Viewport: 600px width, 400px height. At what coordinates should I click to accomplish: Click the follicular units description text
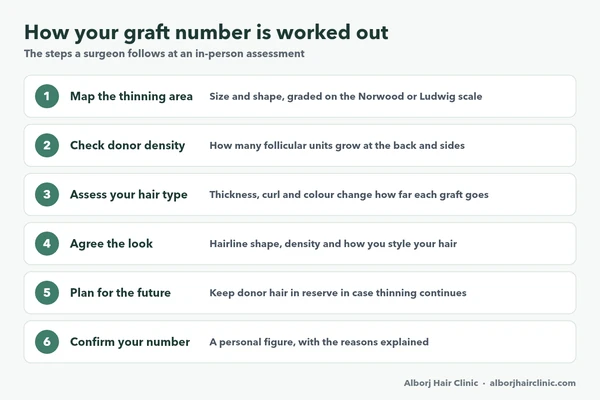coord(337,145)
